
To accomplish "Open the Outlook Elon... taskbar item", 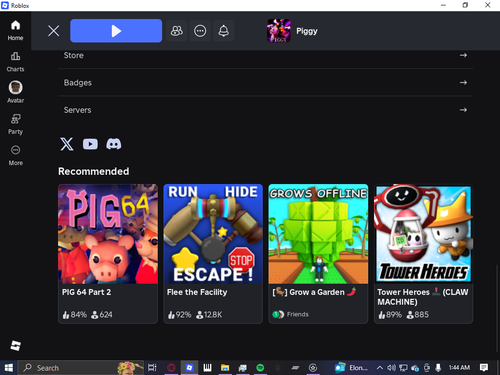I will click(351, 368).
